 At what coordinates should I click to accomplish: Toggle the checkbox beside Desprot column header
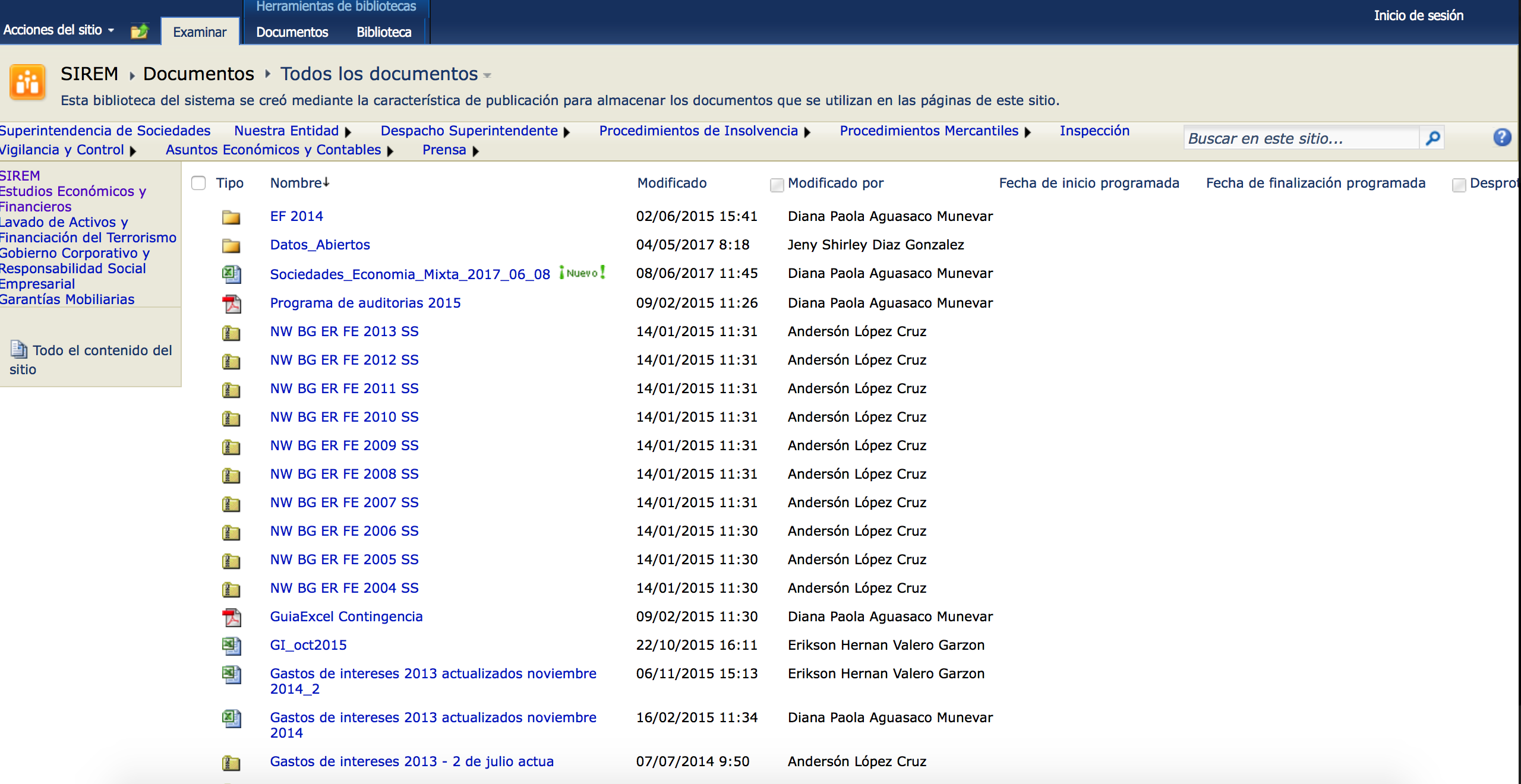[x=1459, y=185]
